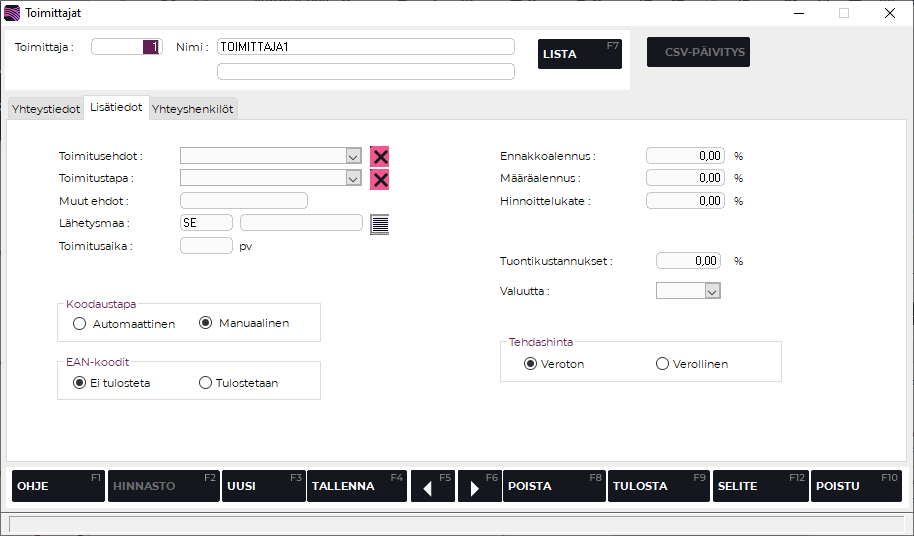Click the Toimitusaika days input field
This screenshot has width=914, height=536.
click(x=206, y=245)
